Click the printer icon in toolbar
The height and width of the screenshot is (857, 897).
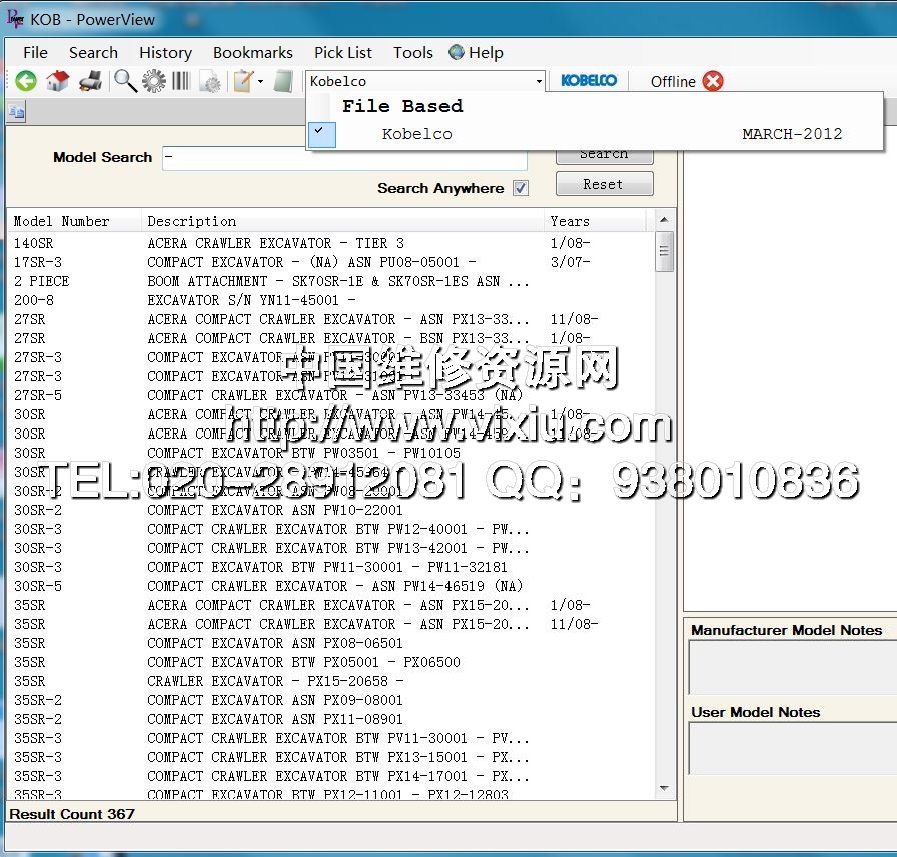90,81
